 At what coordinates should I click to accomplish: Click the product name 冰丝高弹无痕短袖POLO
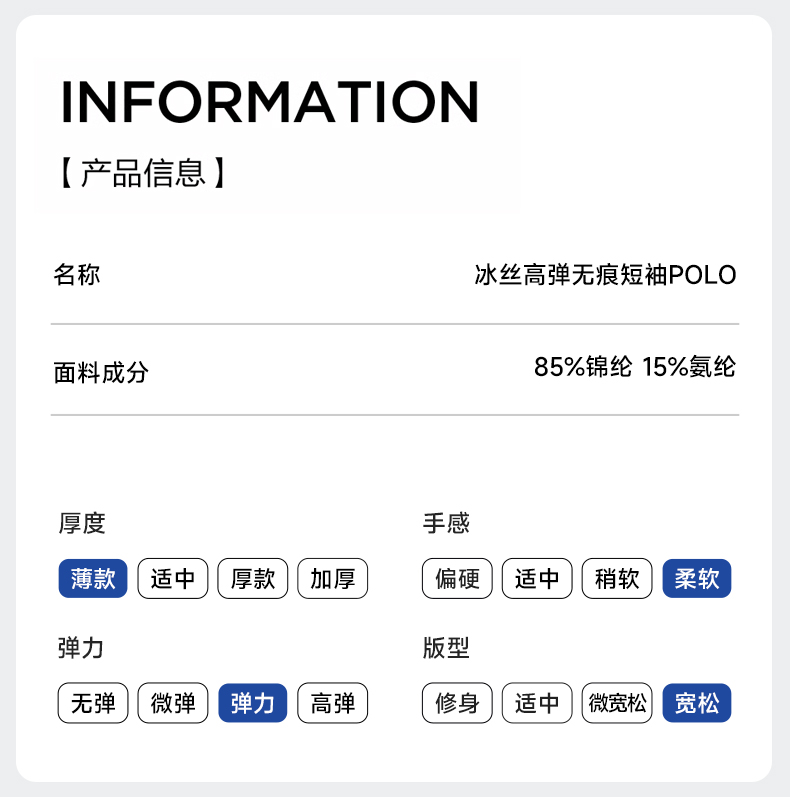click(x=605, y=275)
